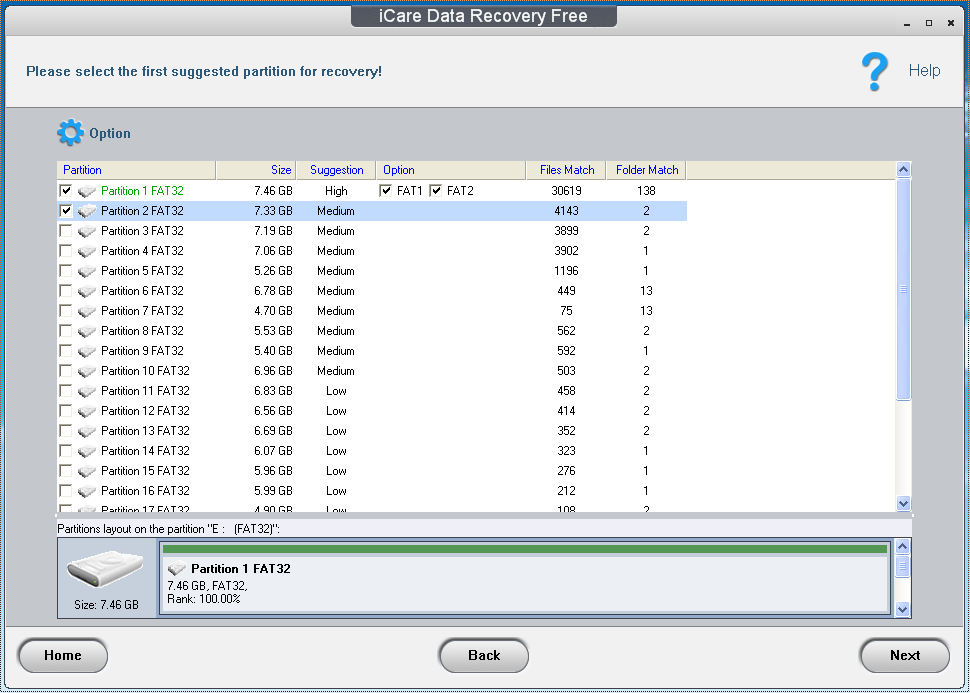Image resolution: width=970 pixels, height=693 pixels.
Task: Click the blue Help question mark icon
Action: click(x=874, y=70)
